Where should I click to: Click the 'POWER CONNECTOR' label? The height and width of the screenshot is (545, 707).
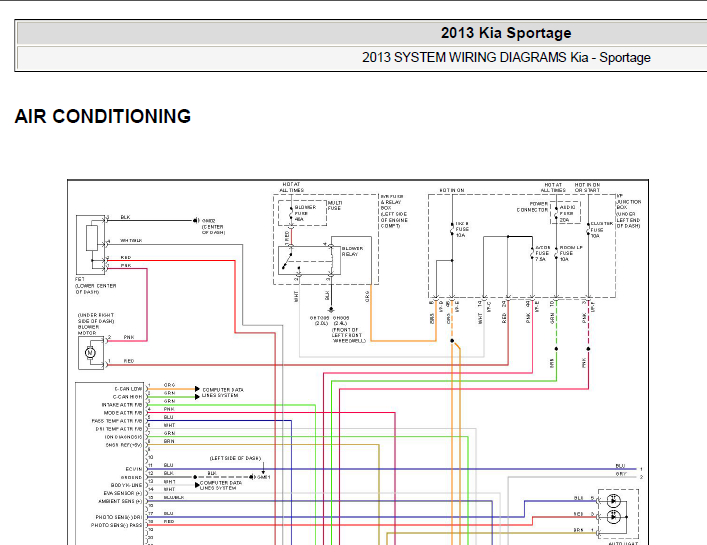[533, 207]
